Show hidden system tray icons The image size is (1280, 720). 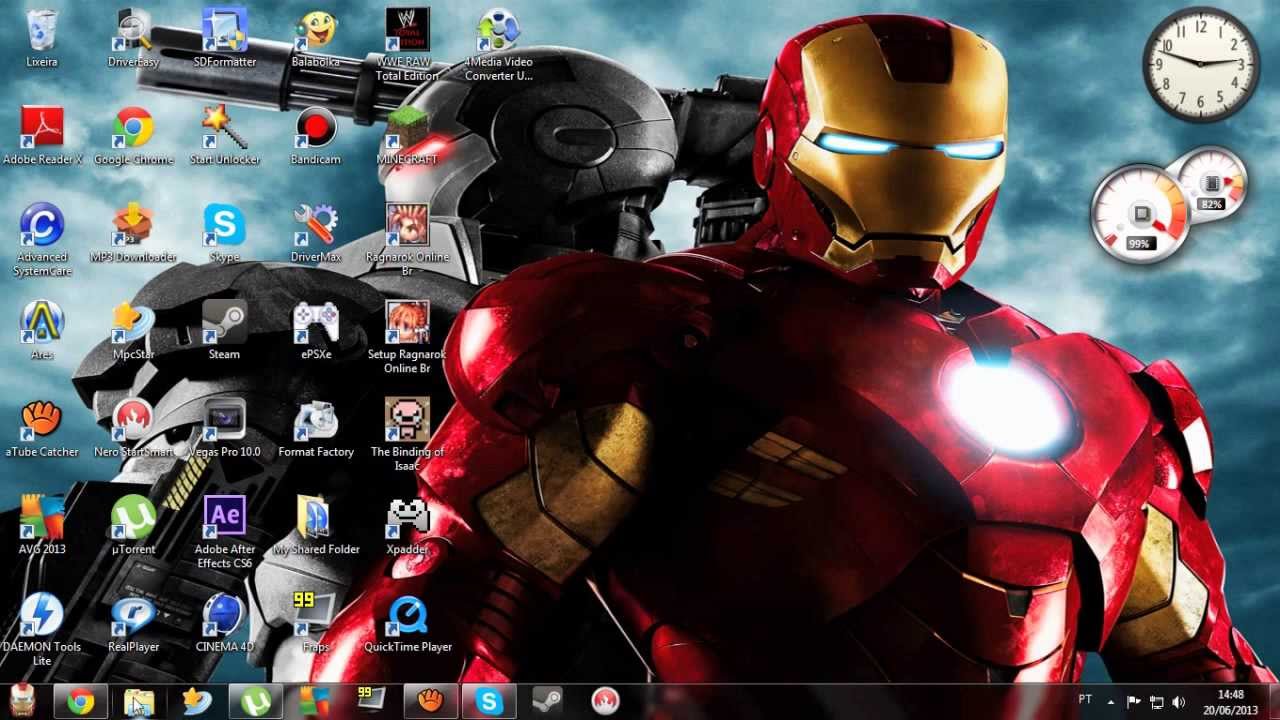click(x=1112, y=701)
